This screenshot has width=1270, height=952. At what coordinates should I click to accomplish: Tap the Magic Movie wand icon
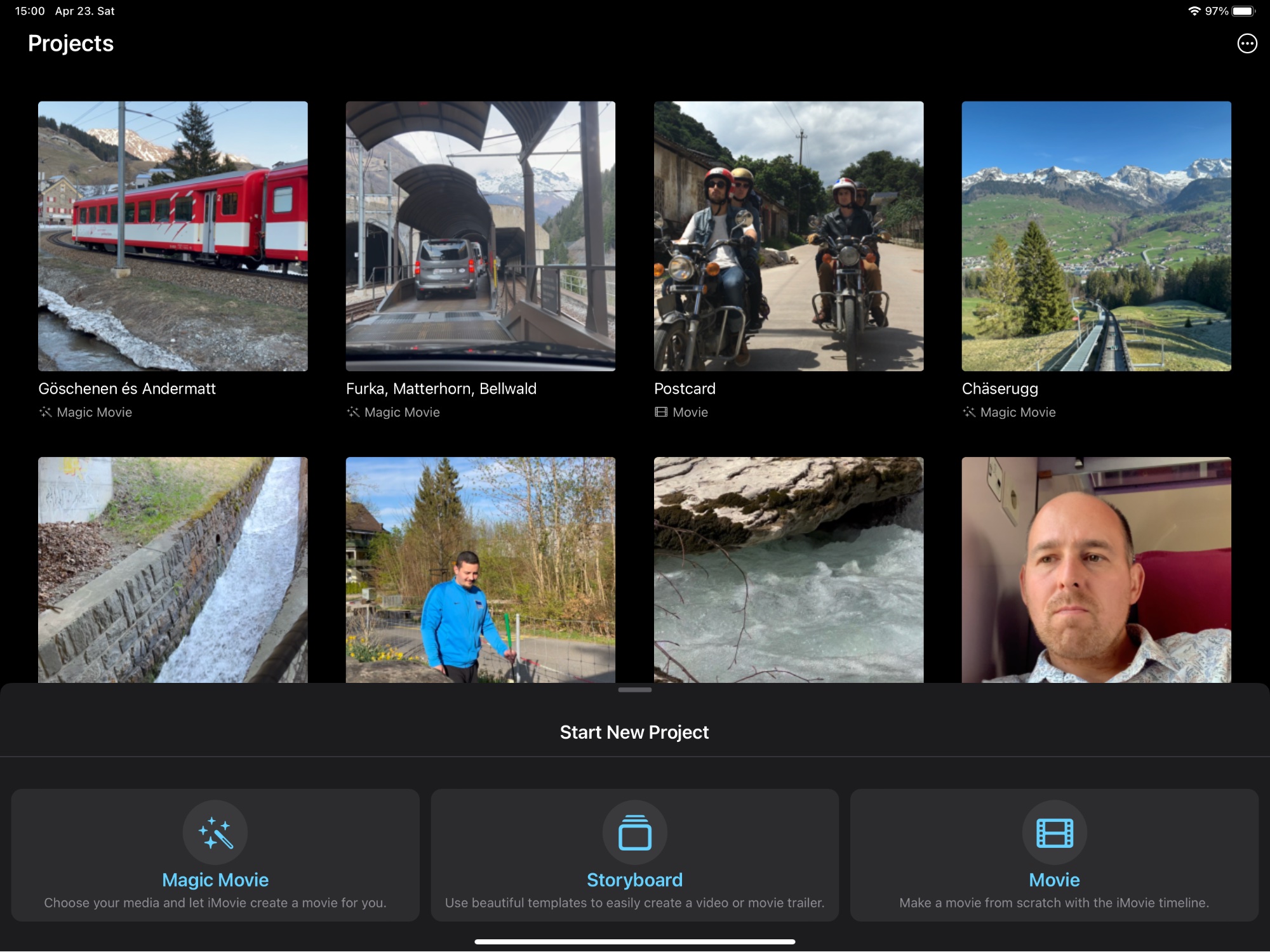215,833
